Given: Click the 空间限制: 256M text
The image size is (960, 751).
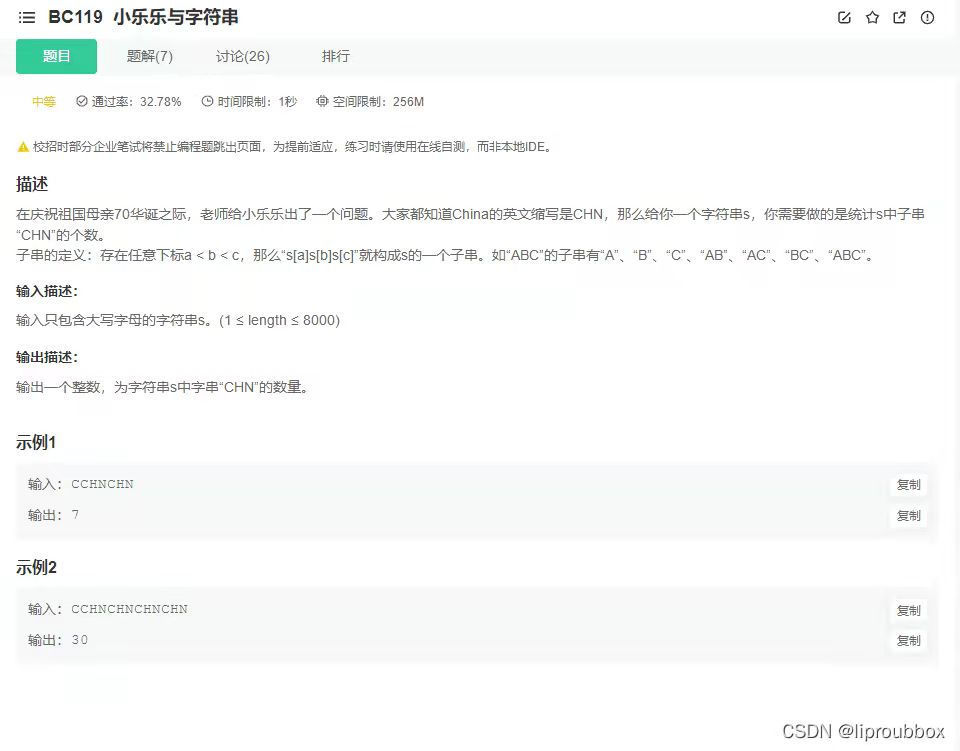Looking at the screenshot, I should click(378, 102).
